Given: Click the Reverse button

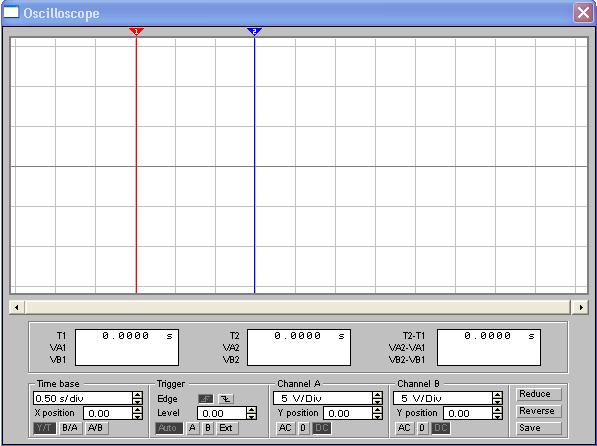Looking at the screenshot, I should 539,411.
